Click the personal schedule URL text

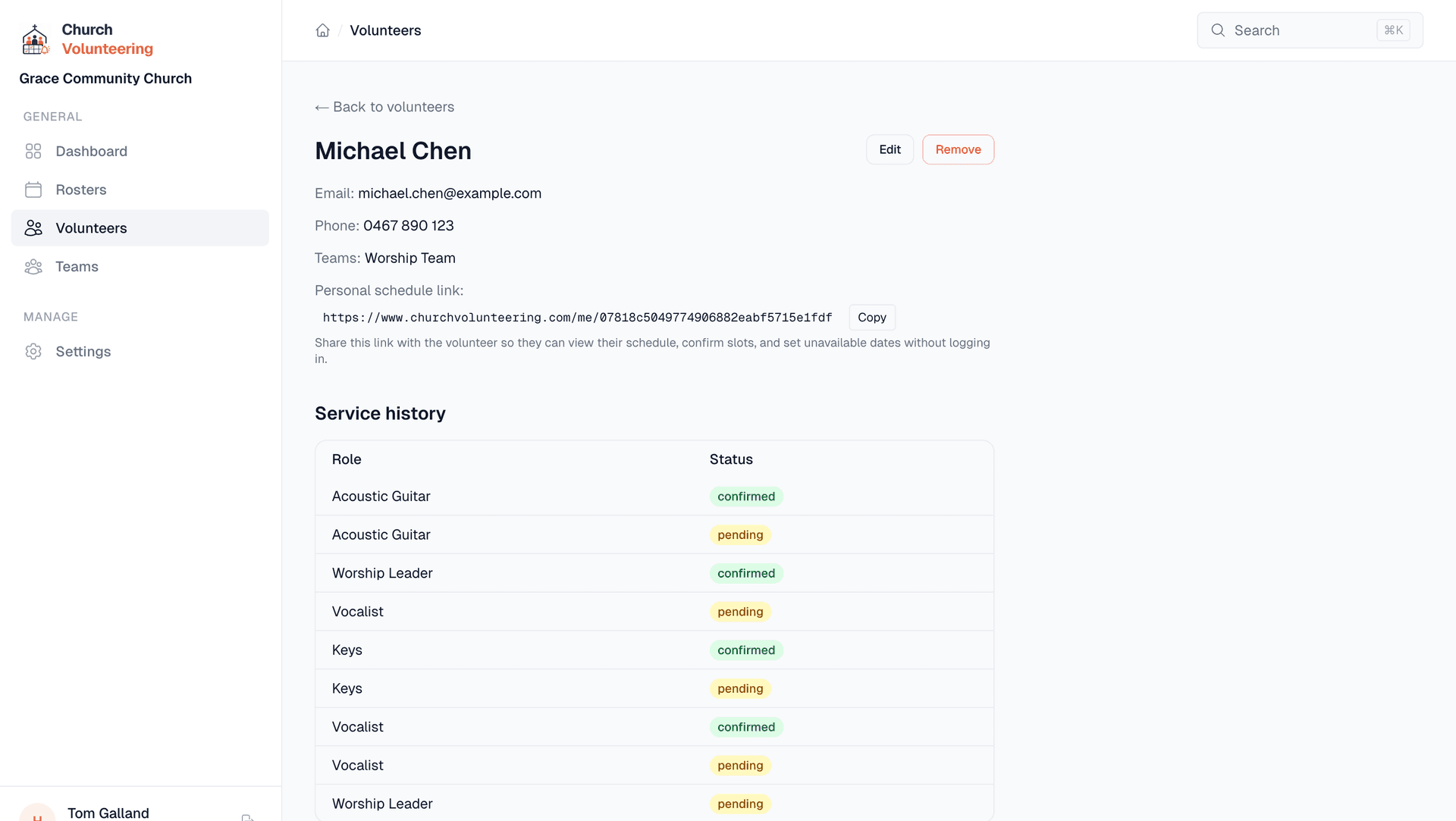click(x=577, y=318)
